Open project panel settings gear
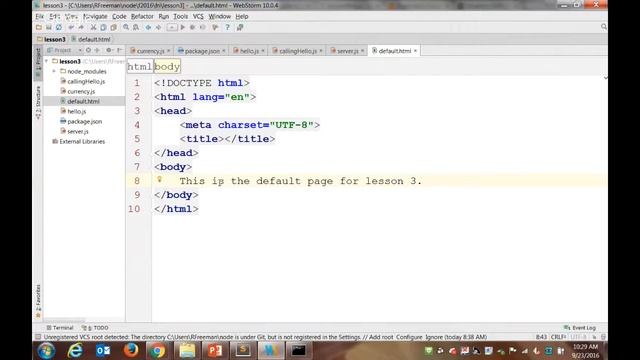 click(x=109, y=50)
